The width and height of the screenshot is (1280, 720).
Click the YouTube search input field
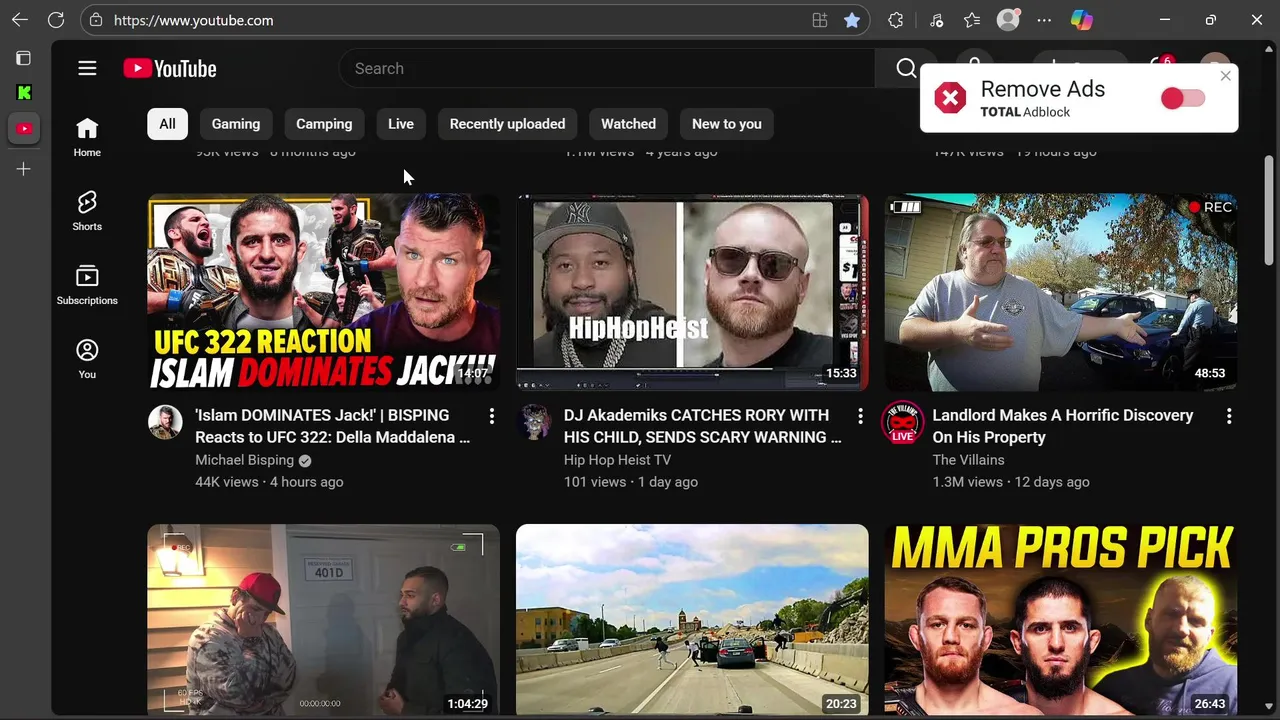tap(607, 68)
